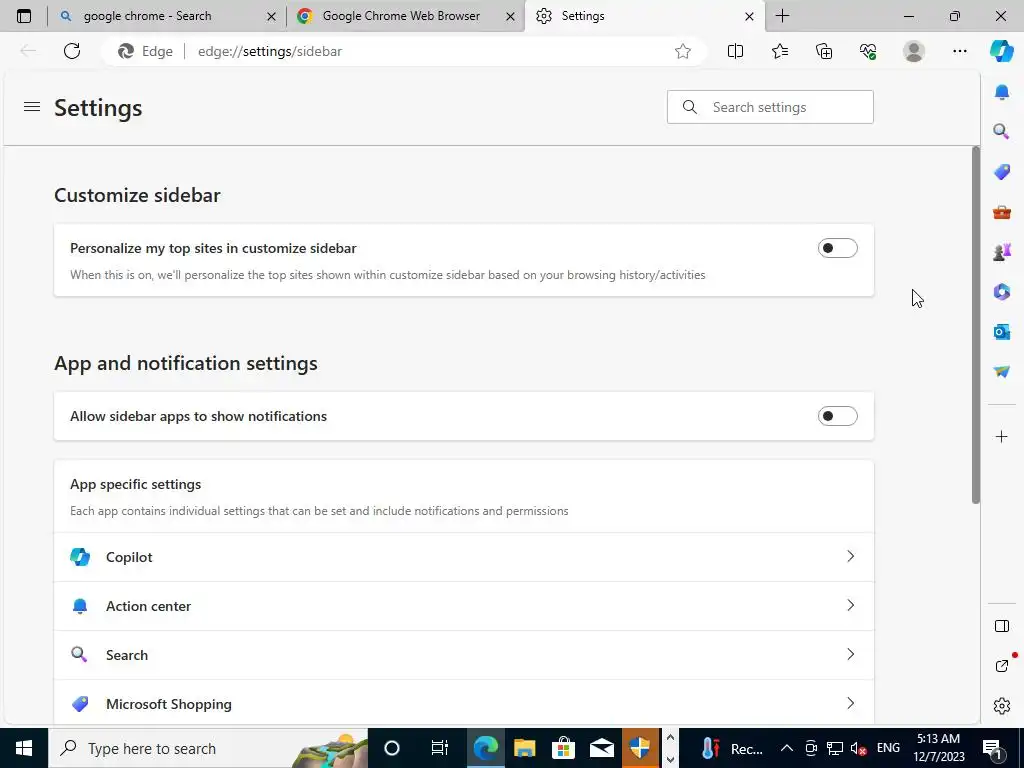Expand Copilot app settings row chevron
Image resolution: width=1024 pixels, height=768 pixels.
pos(850,556)
